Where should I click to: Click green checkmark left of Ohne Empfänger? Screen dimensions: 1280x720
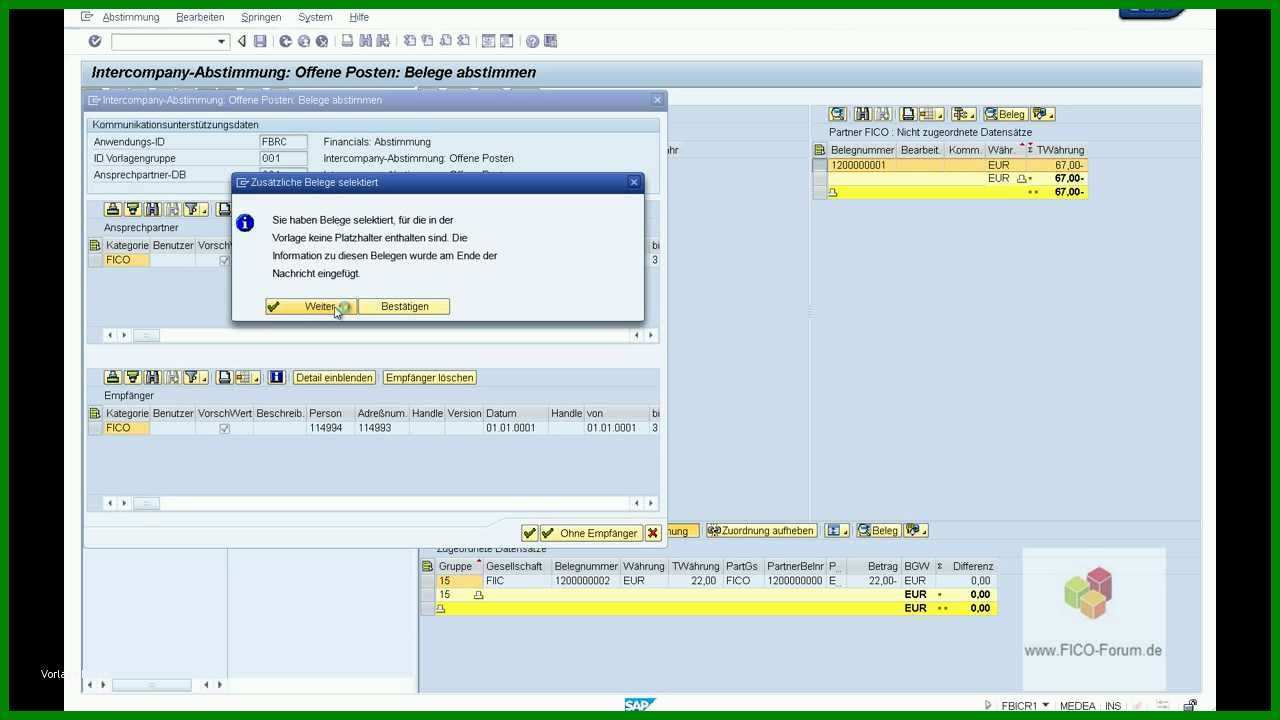pos(529,533)
